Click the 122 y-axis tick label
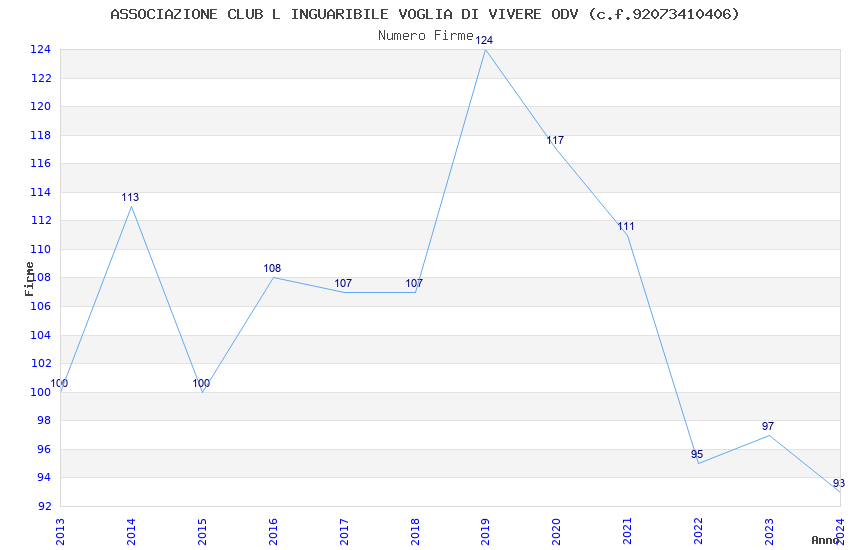The height and width of the screenshot is (550, 850). [41, 78]
